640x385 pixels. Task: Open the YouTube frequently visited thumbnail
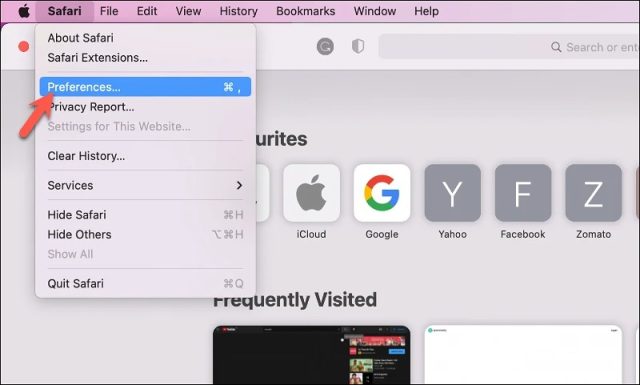click(x=312, y=354)
